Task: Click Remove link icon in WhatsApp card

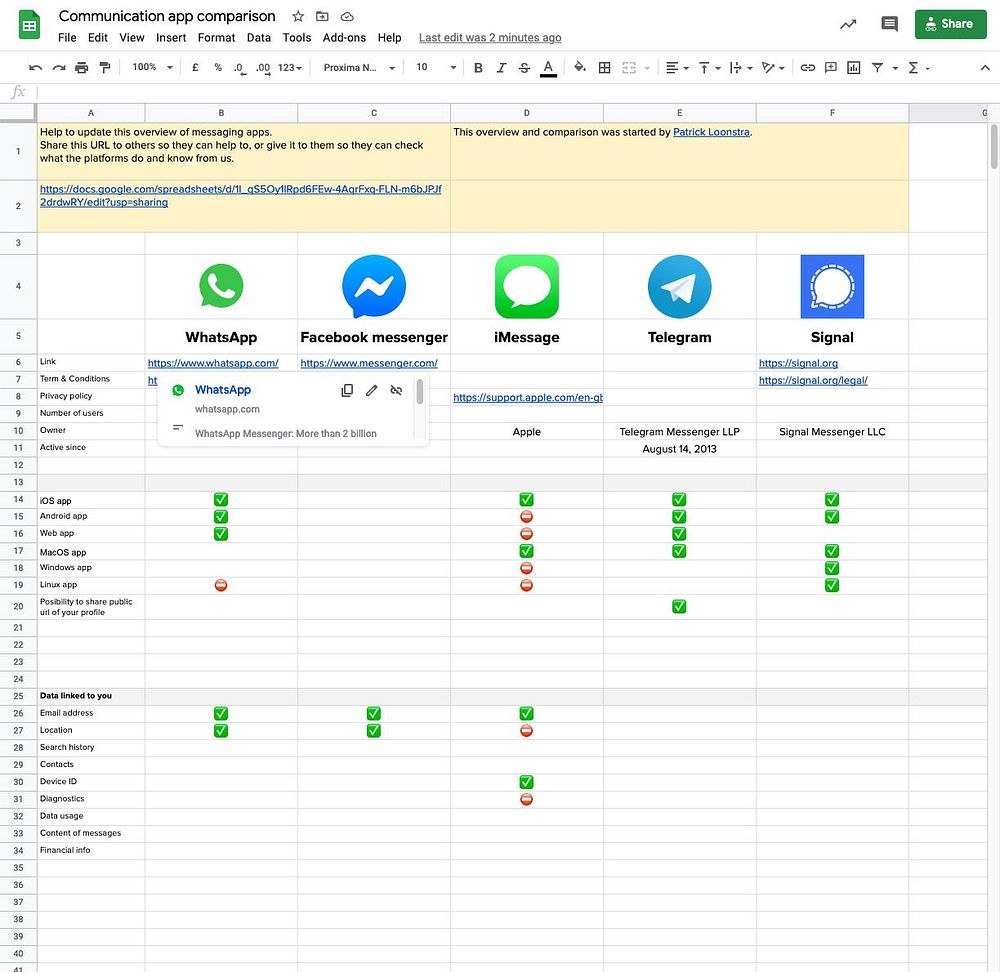Action: click(x=396, y=390)
